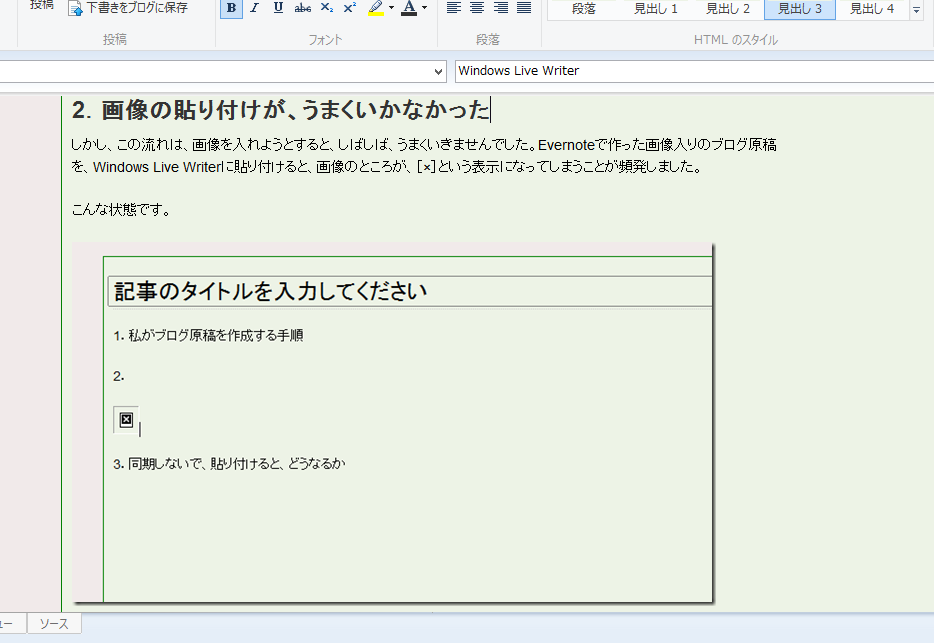Apply font color
The width and height of the screenshot is (934, 643).
[409, 8]
